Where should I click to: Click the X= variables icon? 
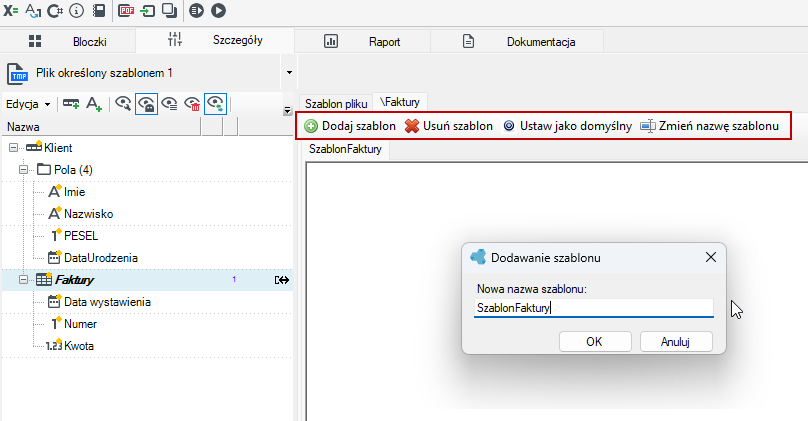(x=10, y=10)
